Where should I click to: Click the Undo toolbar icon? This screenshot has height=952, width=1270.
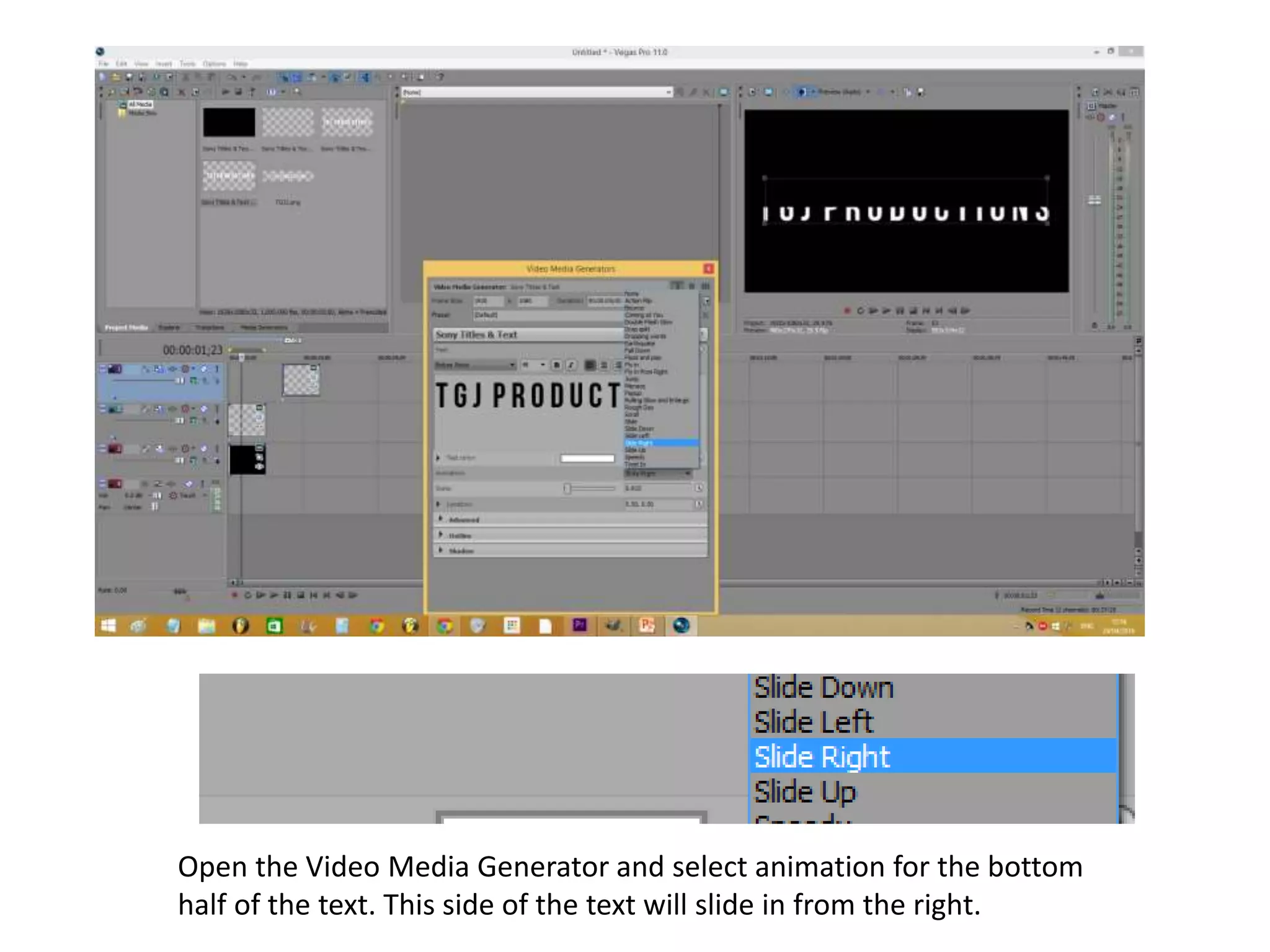point(231,77)
